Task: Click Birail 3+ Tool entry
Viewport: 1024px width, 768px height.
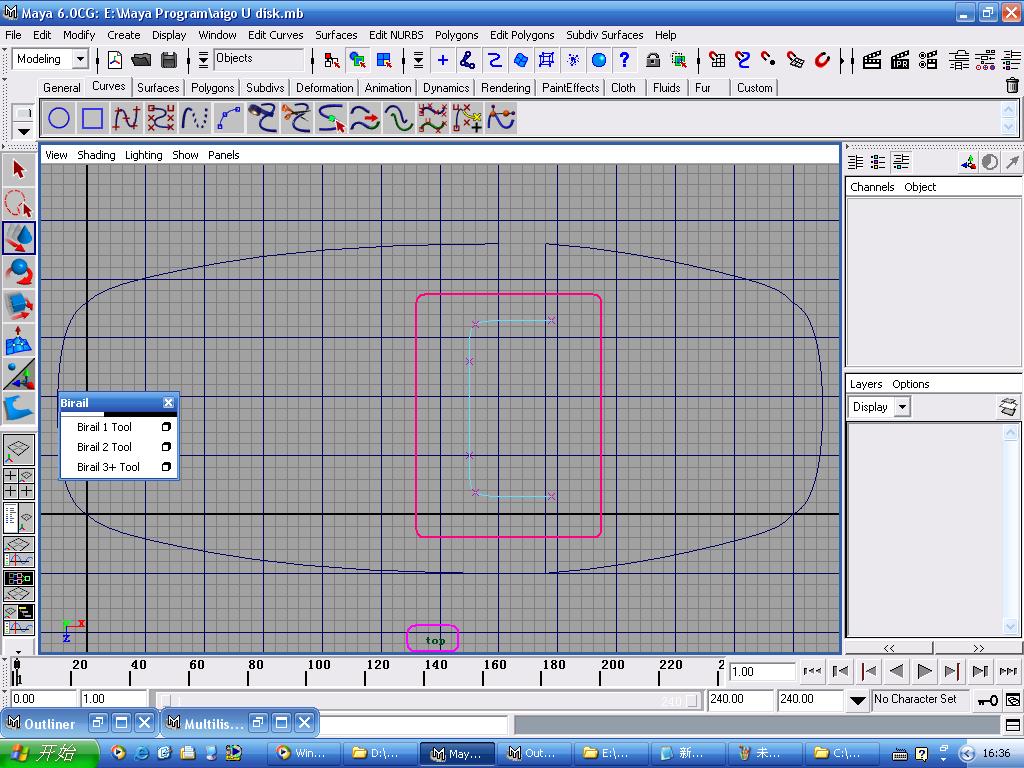Action: coord(108,467)
